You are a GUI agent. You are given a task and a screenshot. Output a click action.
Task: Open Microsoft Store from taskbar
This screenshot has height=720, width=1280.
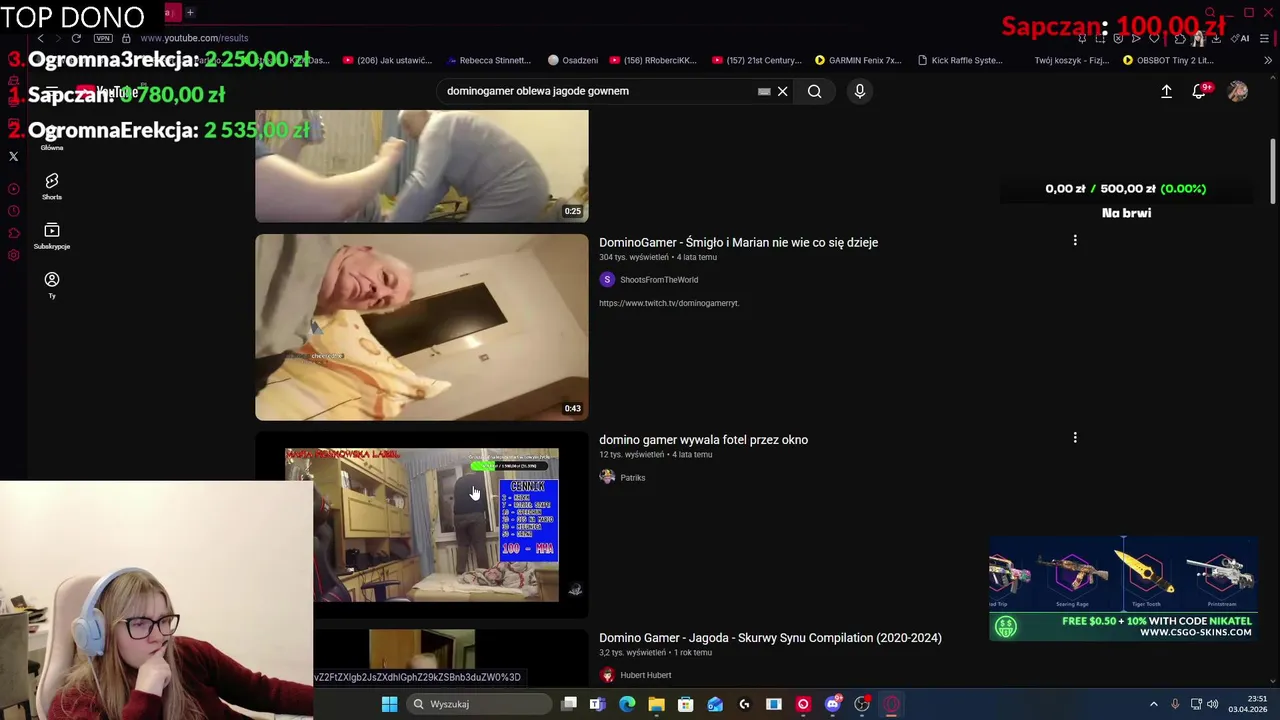click(686, 704)
